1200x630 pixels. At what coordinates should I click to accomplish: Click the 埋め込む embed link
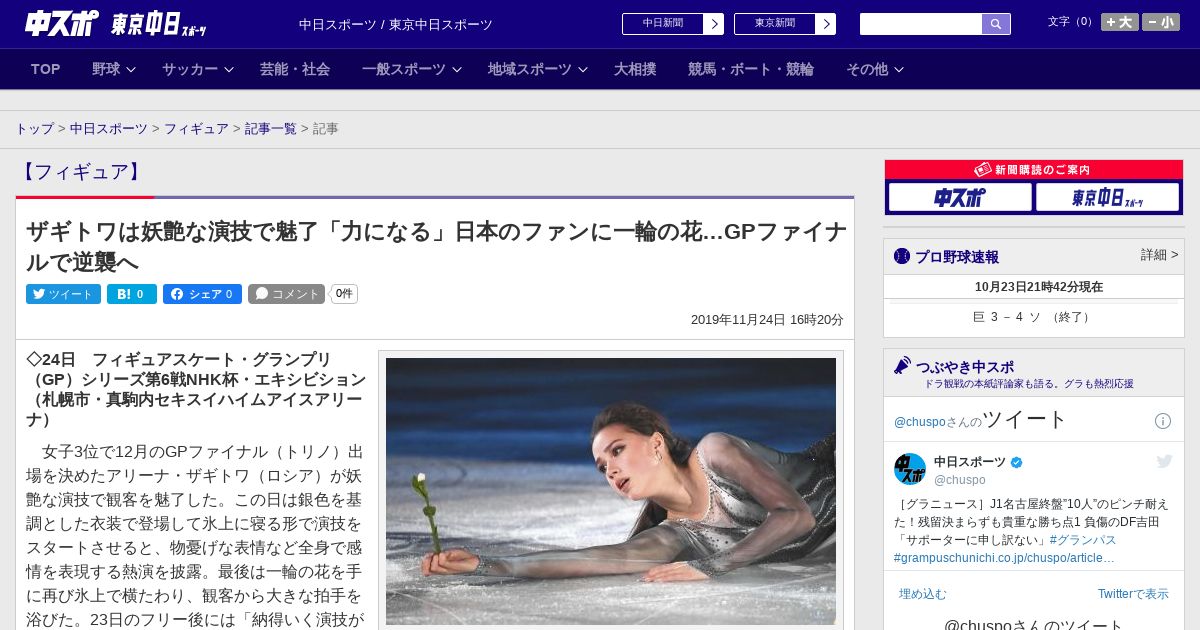(922, 594)
